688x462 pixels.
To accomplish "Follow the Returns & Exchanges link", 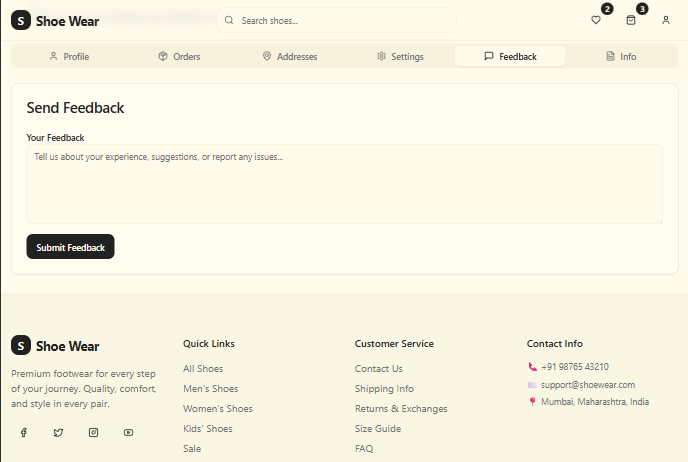I will (x=401, y=409).
